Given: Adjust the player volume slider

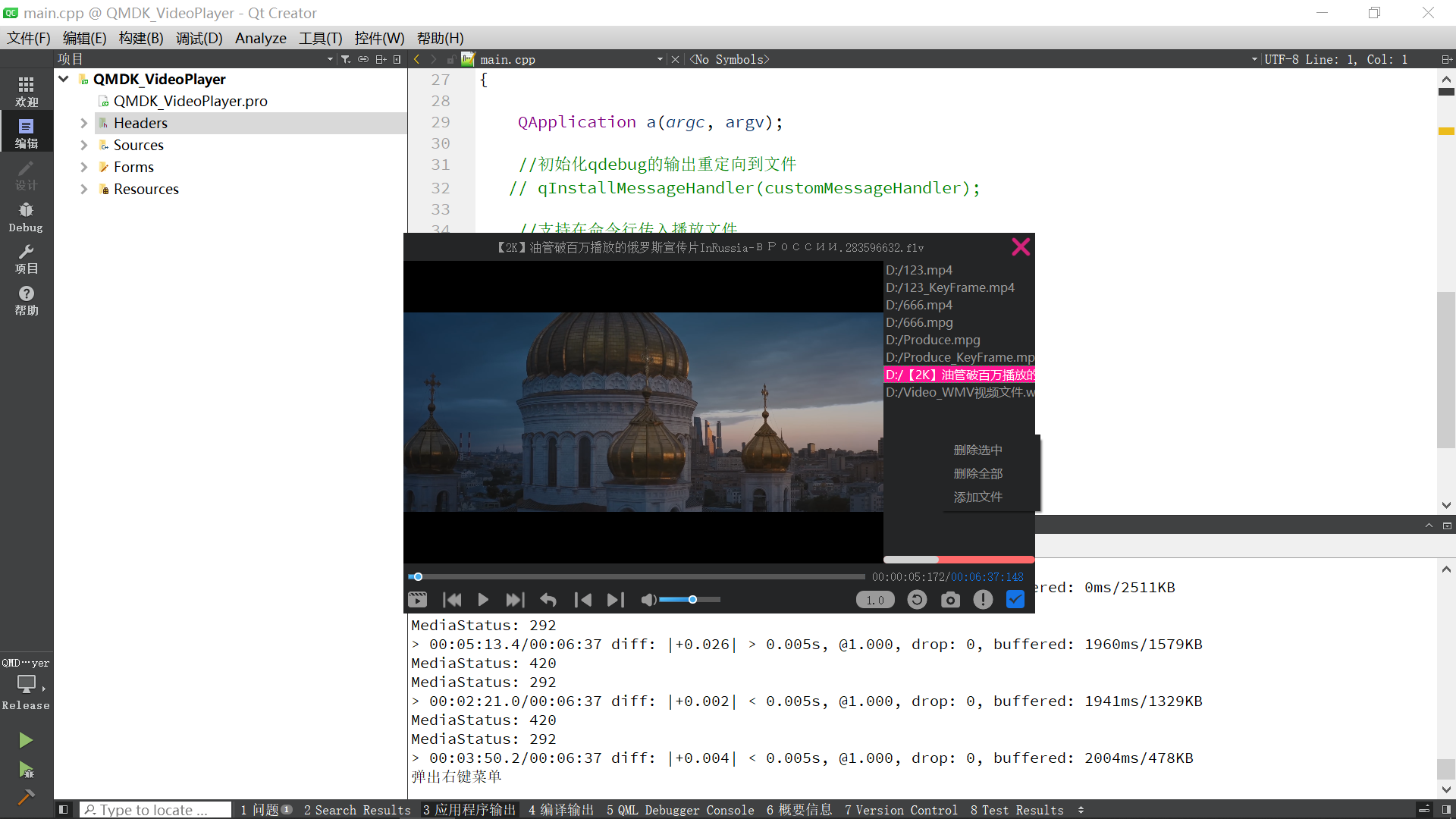Looking at the screenshot, I should (692, 600).
